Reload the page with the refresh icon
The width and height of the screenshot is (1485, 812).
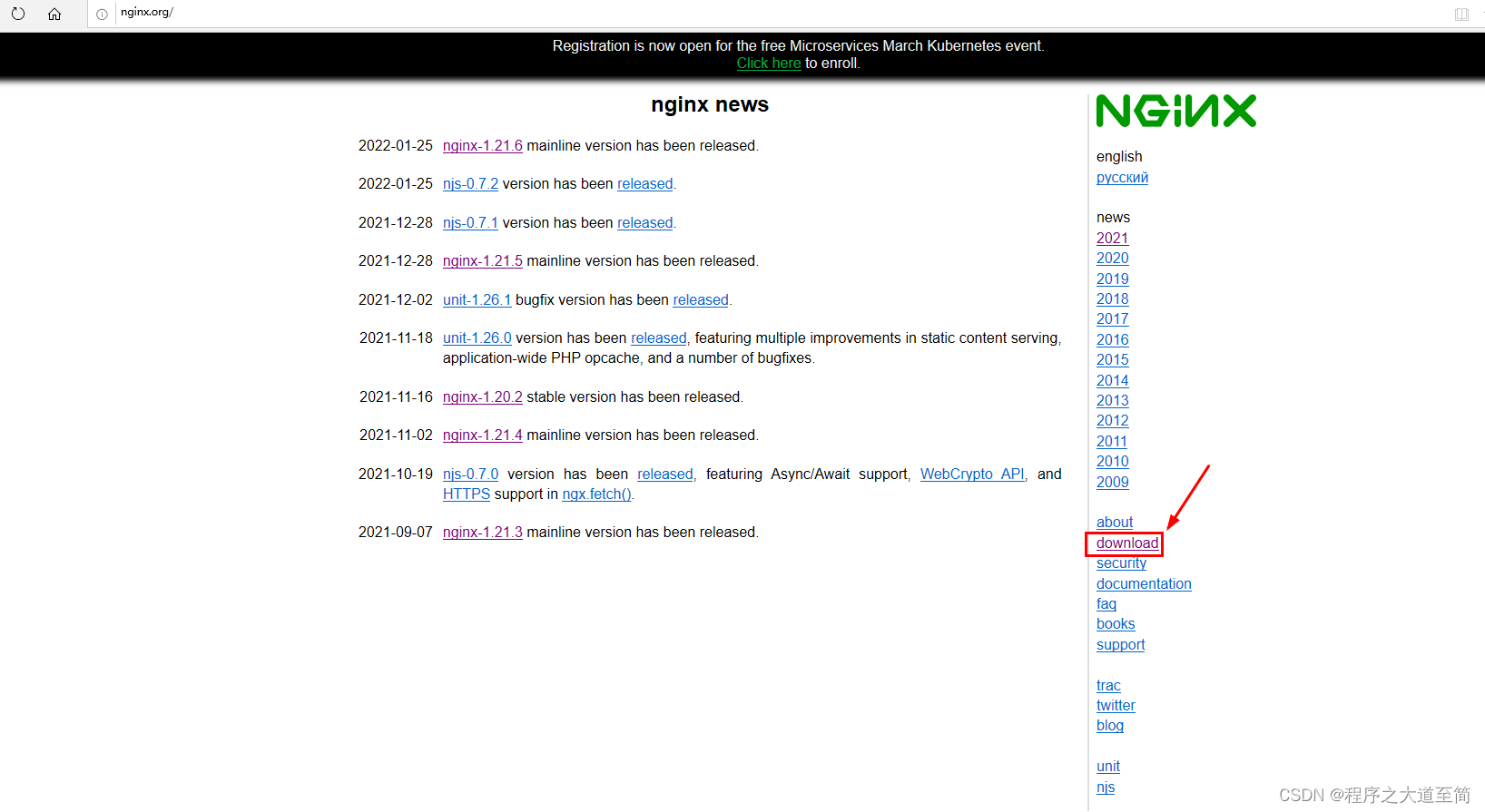point(18,14)
